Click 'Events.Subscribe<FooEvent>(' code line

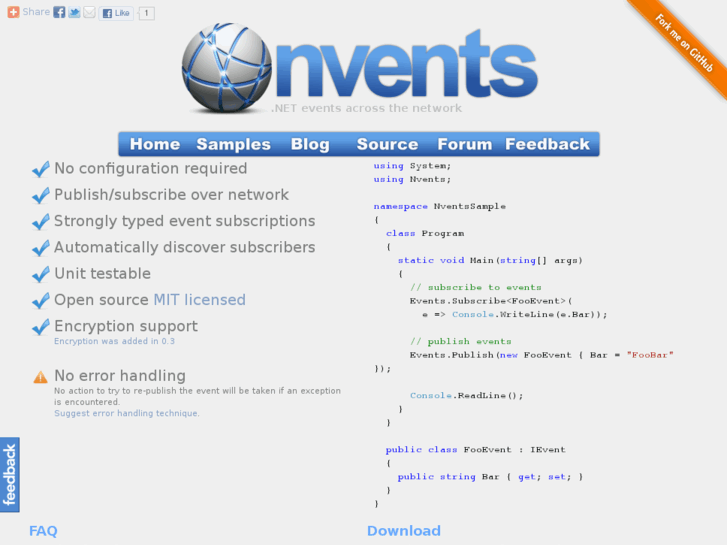click(x=491, y=301)
